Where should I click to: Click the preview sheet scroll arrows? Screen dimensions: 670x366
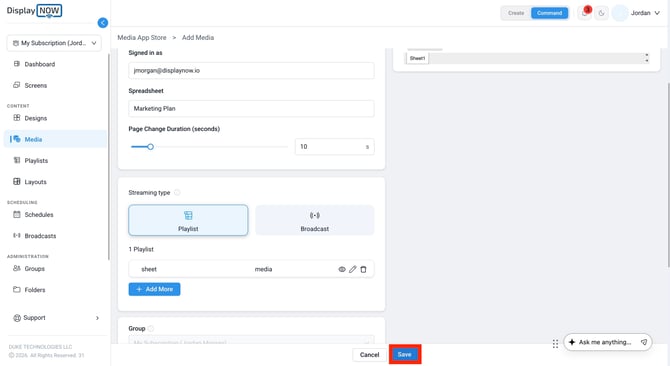646,58
